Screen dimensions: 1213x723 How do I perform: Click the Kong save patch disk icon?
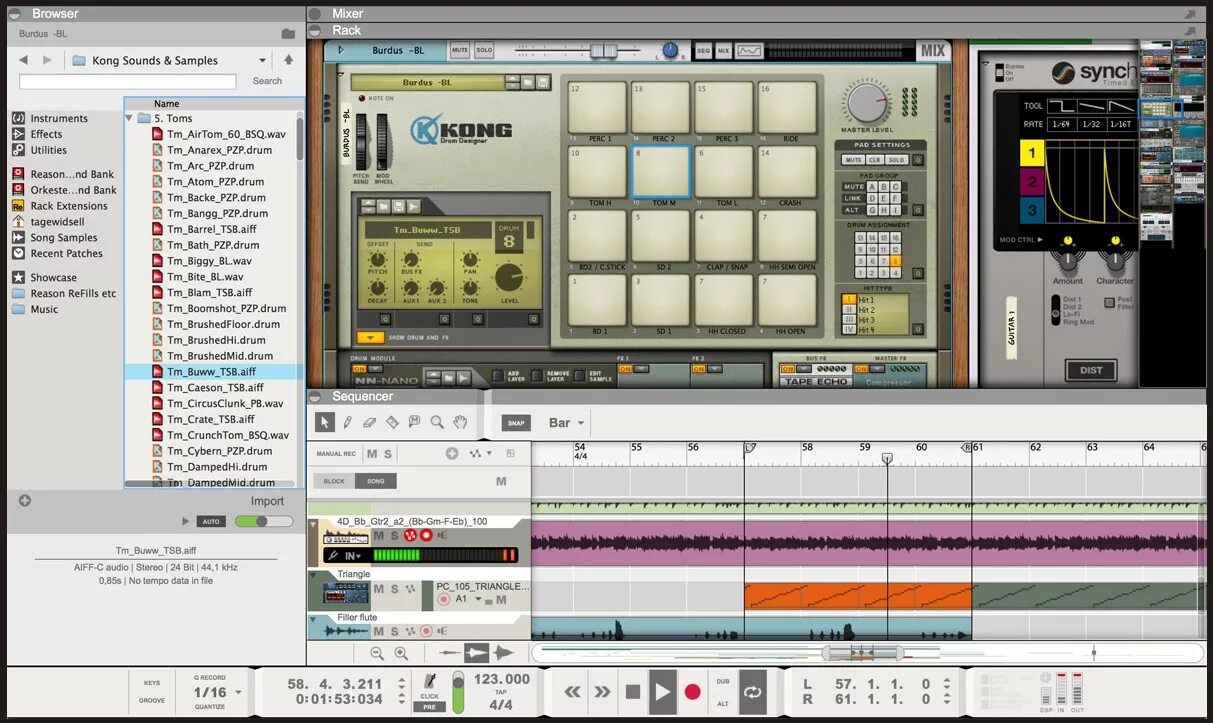542,82
